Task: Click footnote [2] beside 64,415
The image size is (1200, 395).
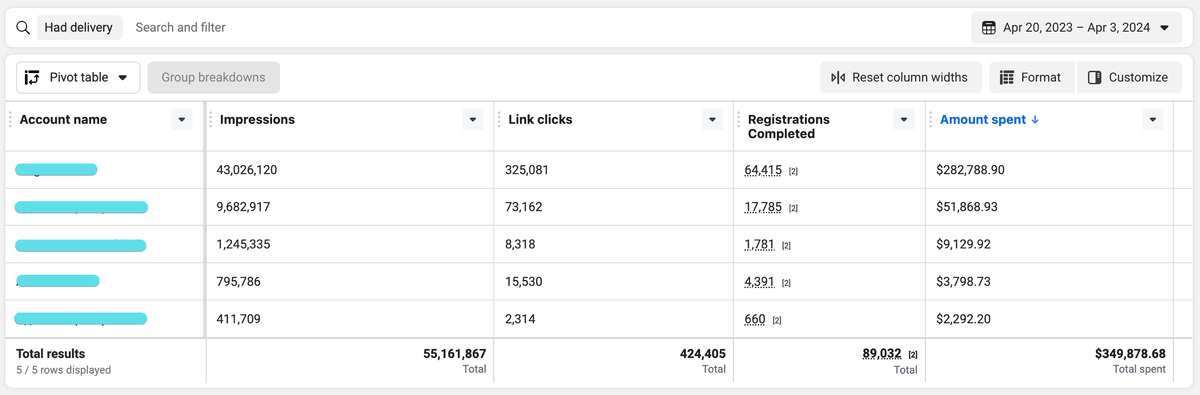Action: (x=793, y=171)
